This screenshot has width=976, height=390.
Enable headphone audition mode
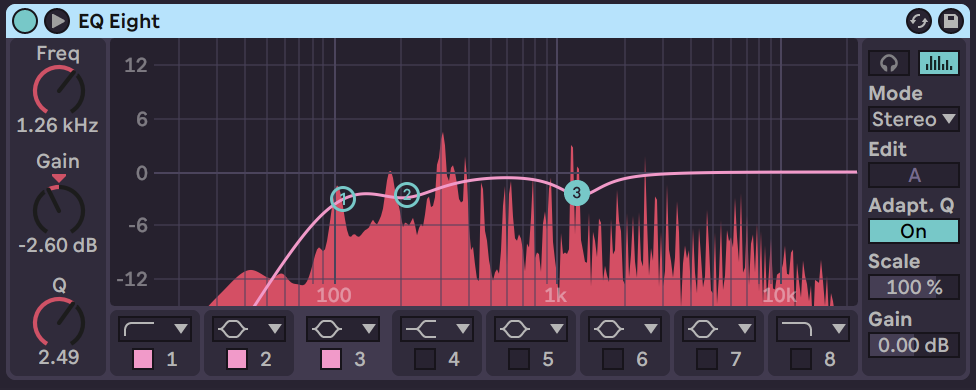point(889,63)
